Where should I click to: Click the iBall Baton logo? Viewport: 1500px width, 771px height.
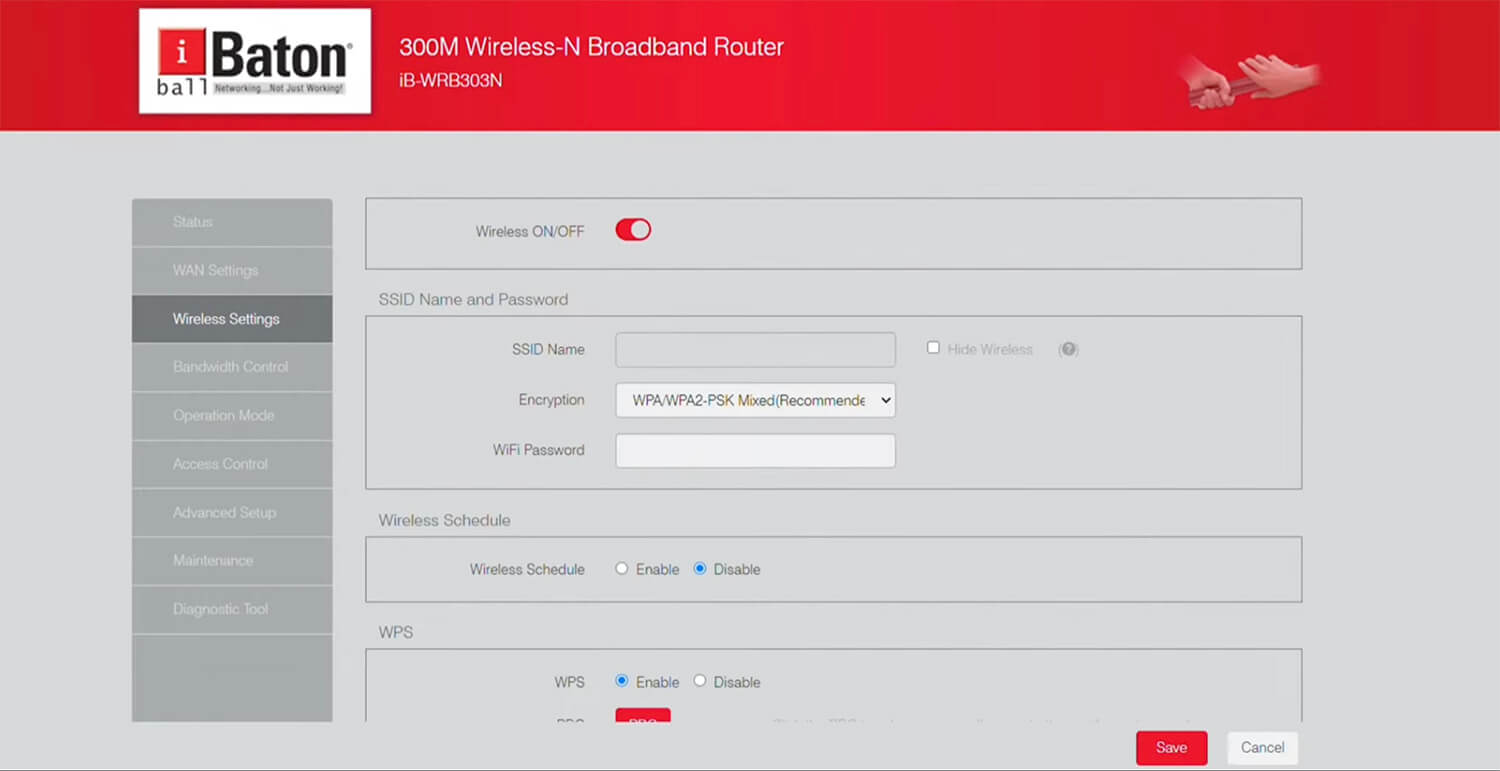pyautogui.click(x=255, y=61)
